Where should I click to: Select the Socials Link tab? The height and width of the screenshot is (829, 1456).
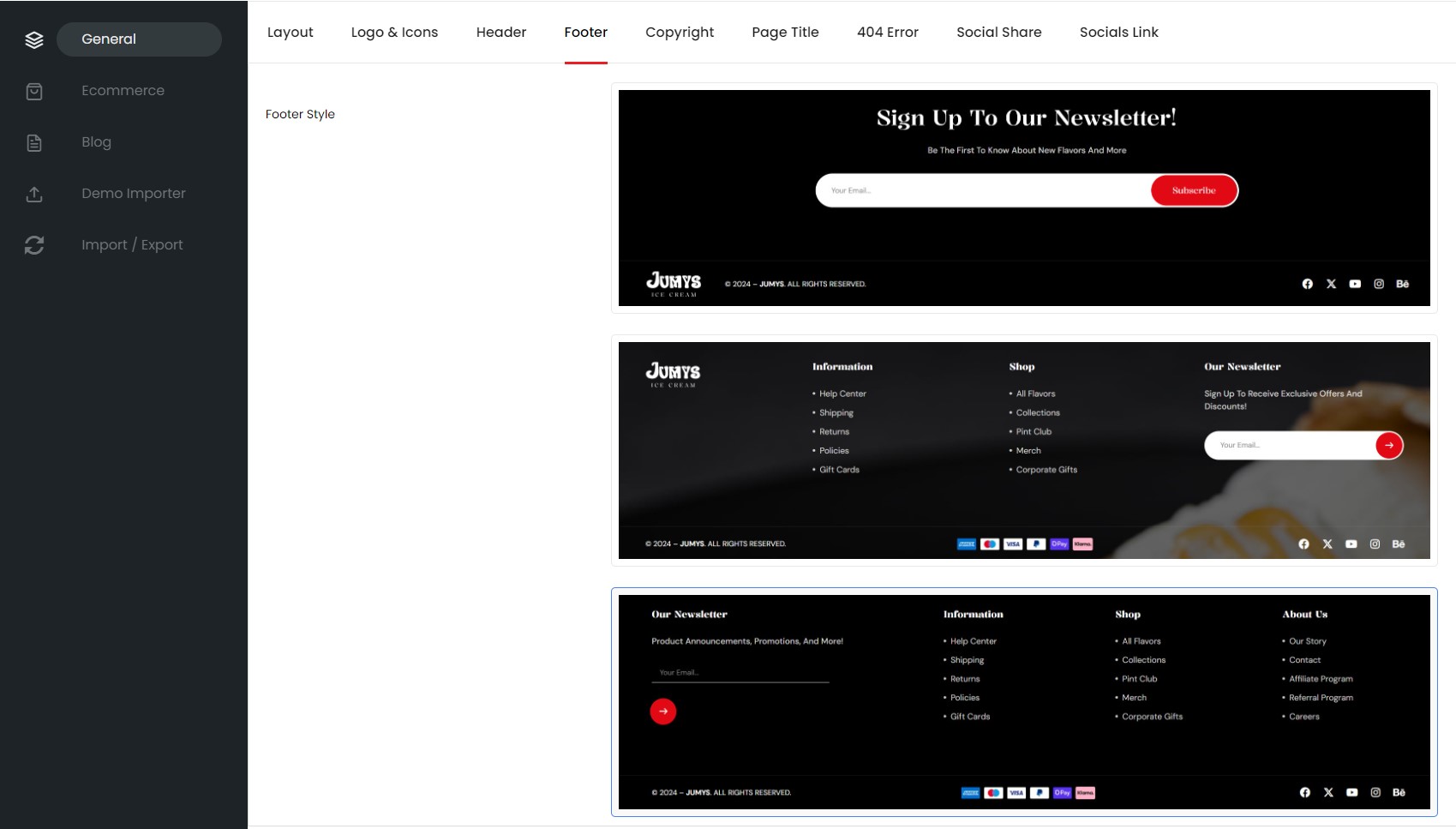tap(1118, 33)
